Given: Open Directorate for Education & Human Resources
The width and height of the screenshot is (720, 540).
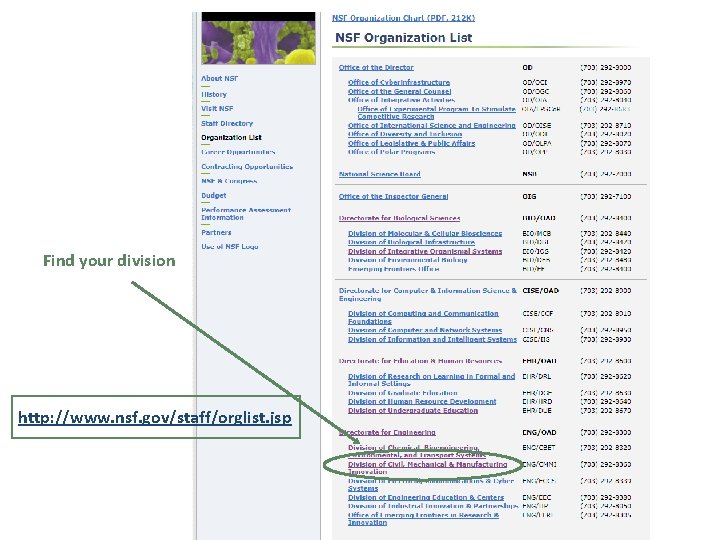Looking at the screenshot, I should 420,361.
